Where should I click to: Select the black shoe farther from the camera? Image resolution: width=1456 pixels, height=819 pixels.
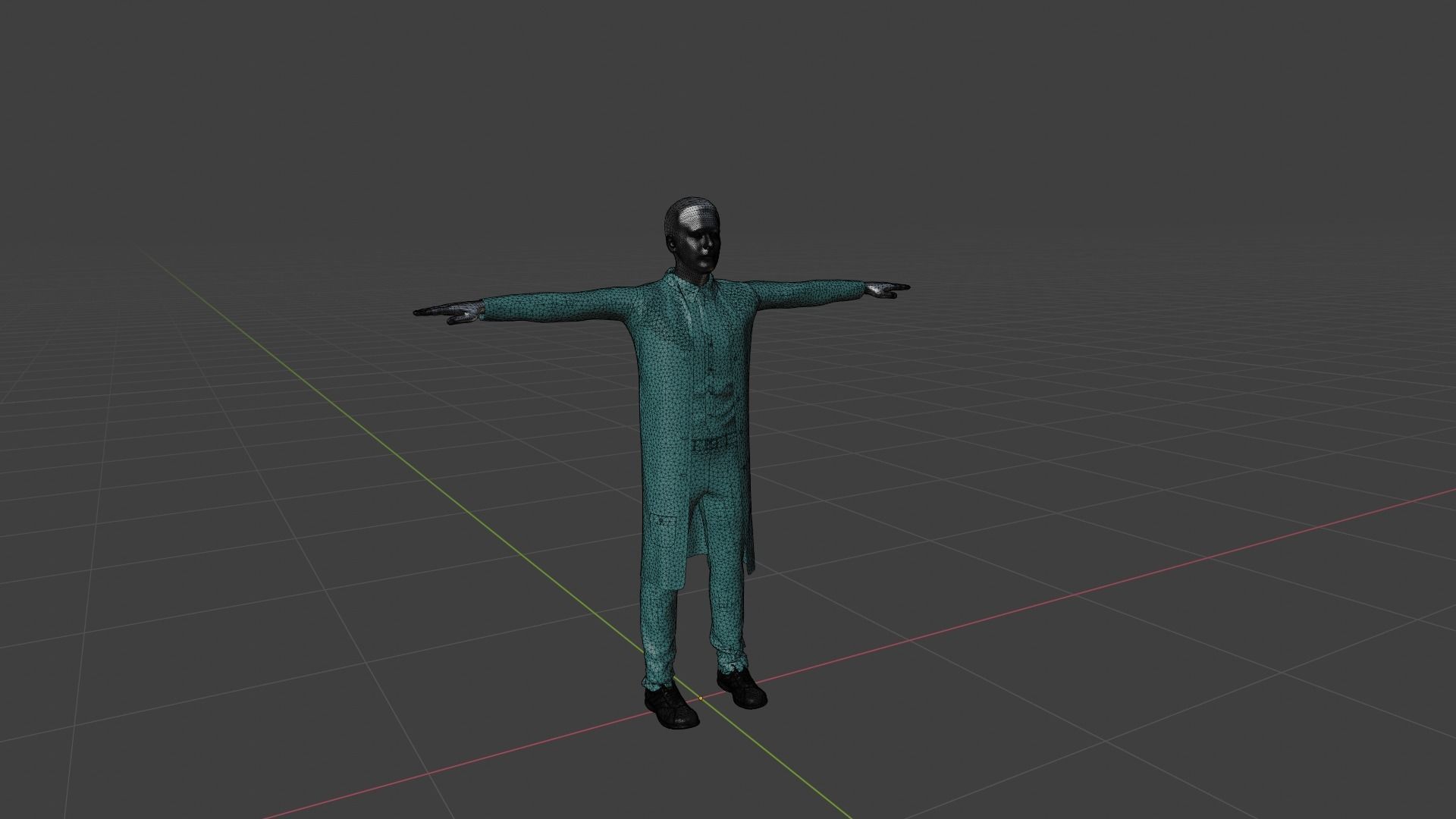(741, 688)
